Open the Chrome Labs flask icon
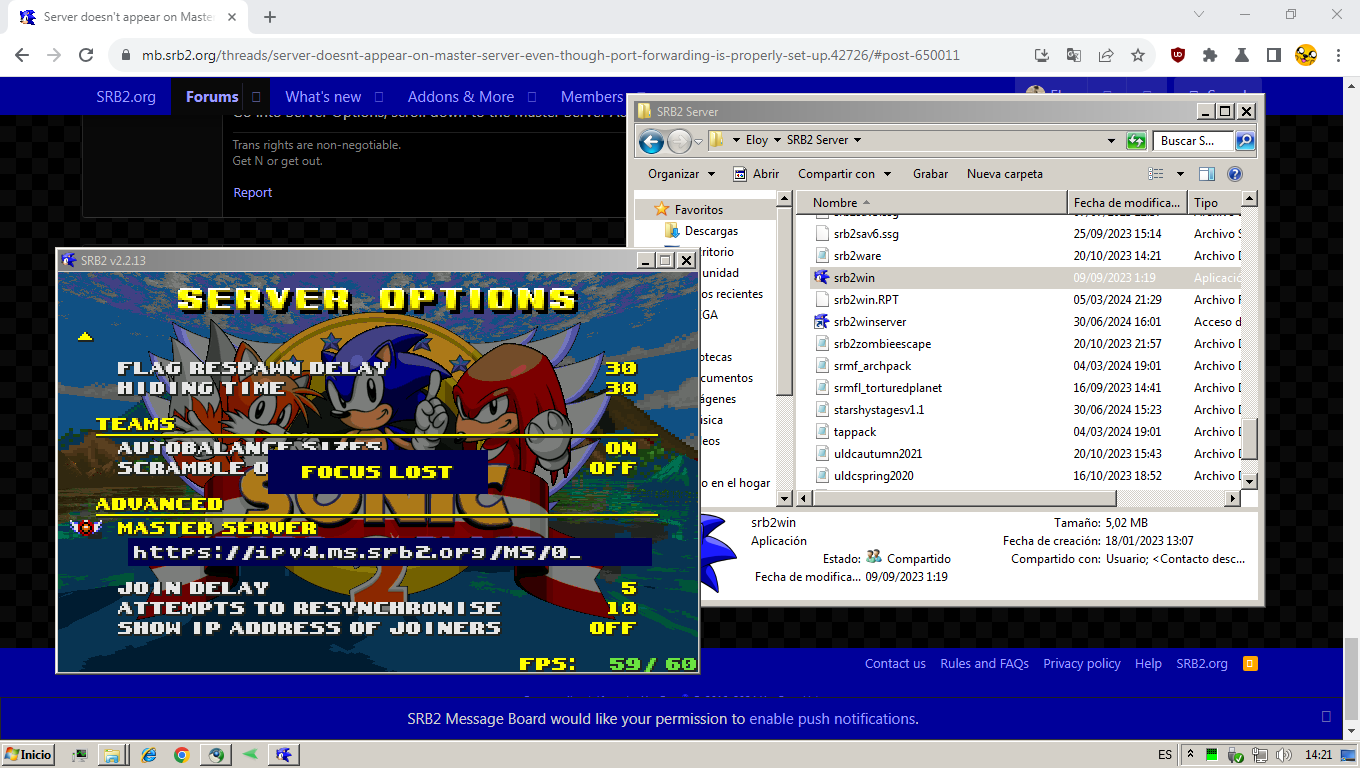Viewport: 1360px width, 768px height. click(1242, 55)
